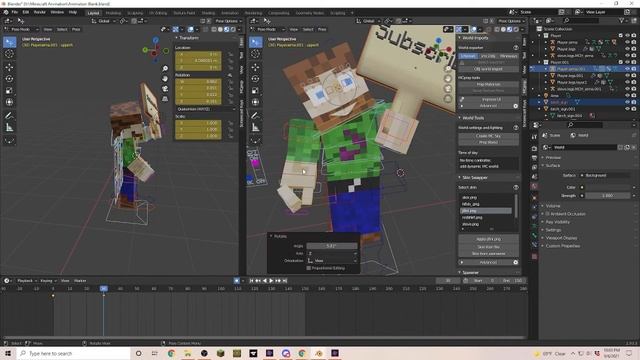Select the Move tool in right viewport
The image size is (640, 360).
coord(256,67)
